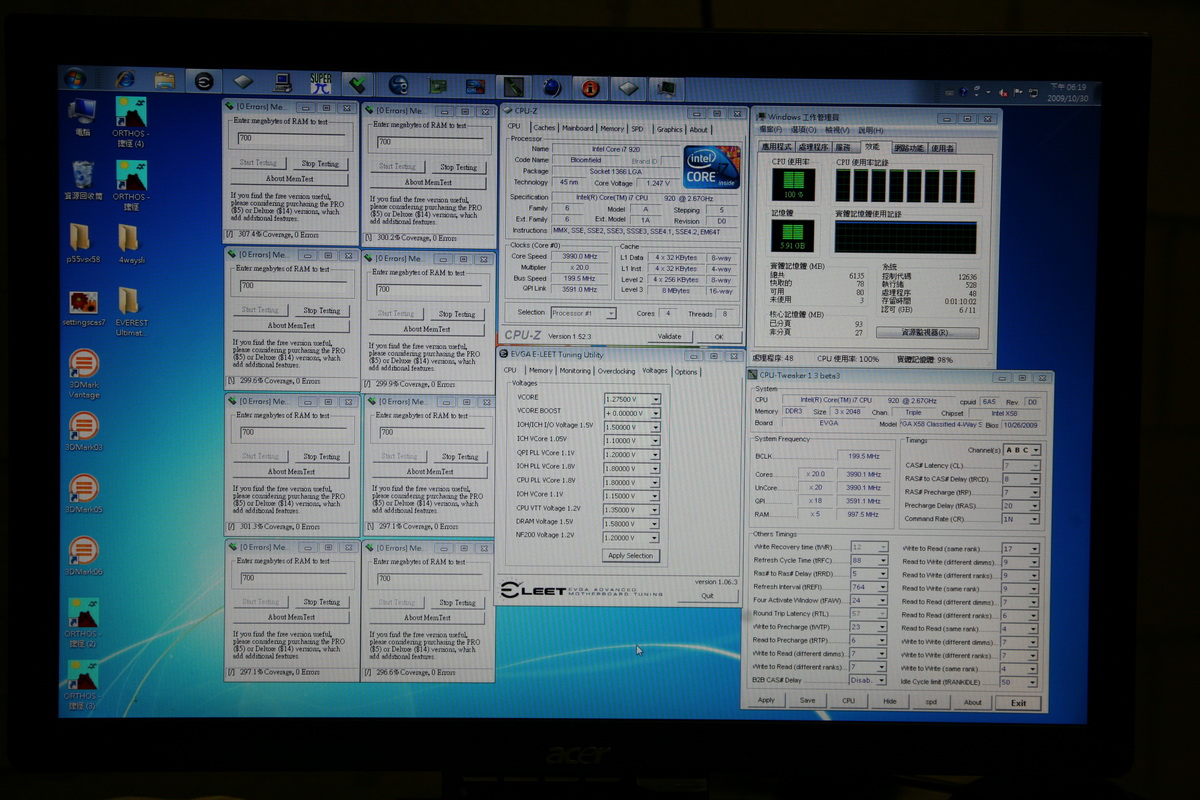Click Hide button in CPU-Tweaker
Image resolution: width=1200 pixels, height=800 pixels.
pos(890,702)
